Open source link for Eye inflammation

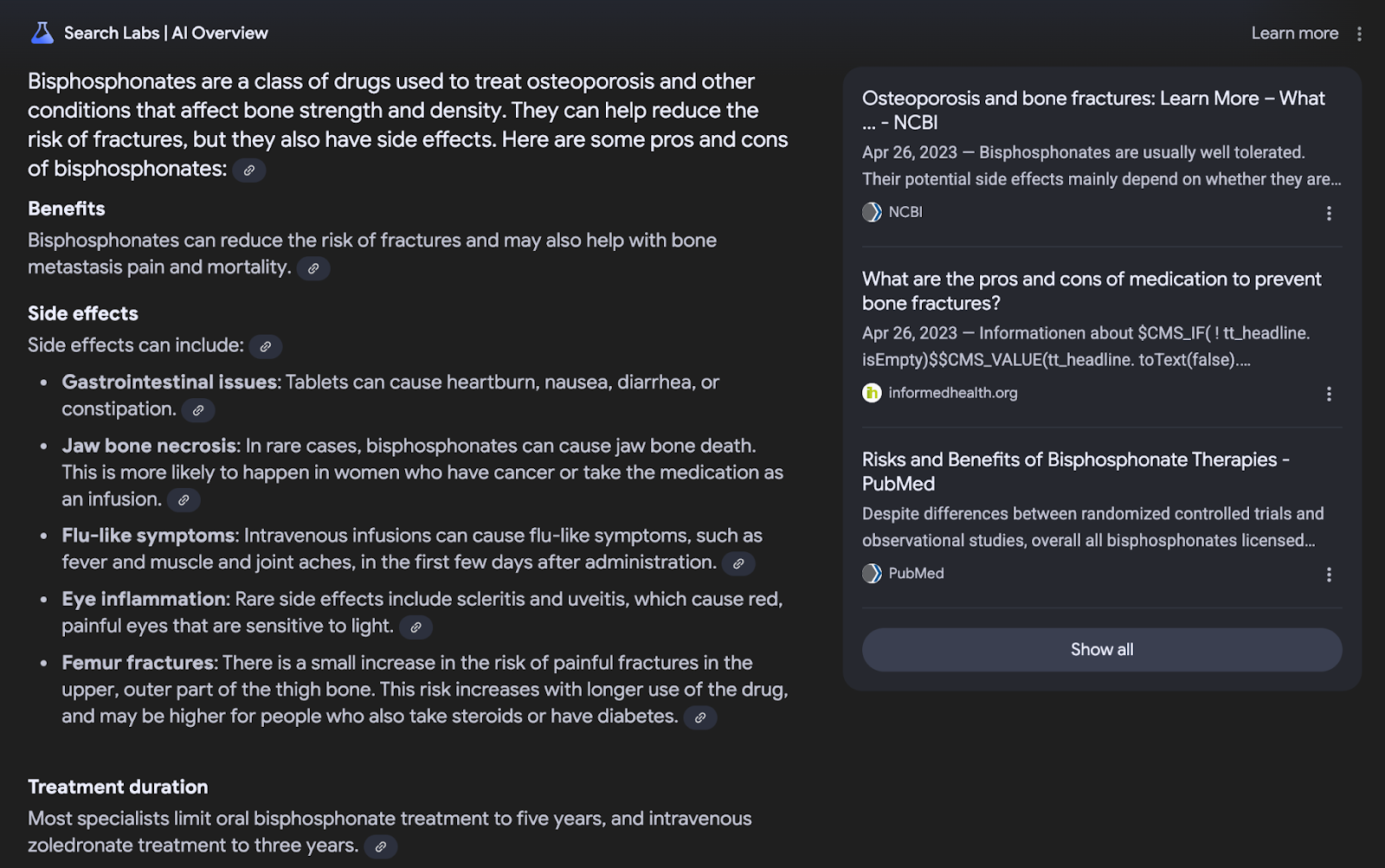[x=415, y=627]
